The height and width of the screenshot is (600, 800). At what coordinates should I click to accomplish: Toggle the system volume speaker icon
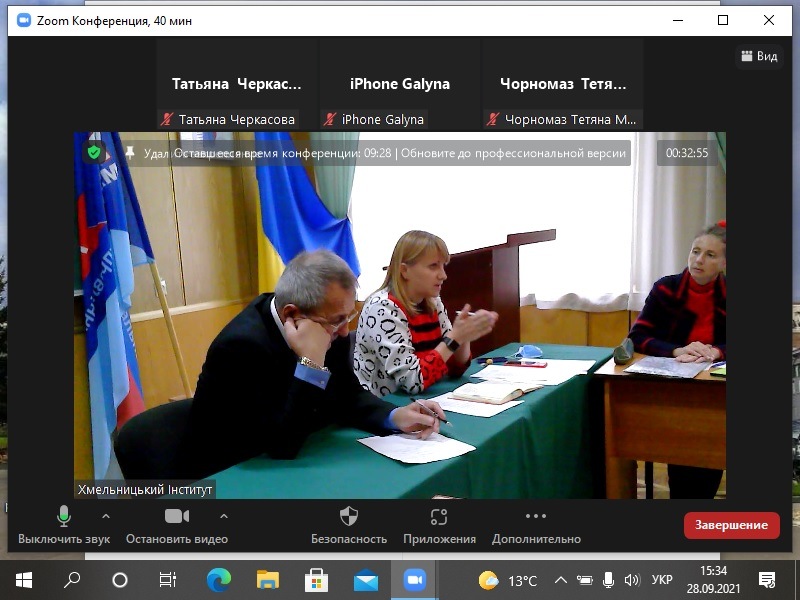631,580
